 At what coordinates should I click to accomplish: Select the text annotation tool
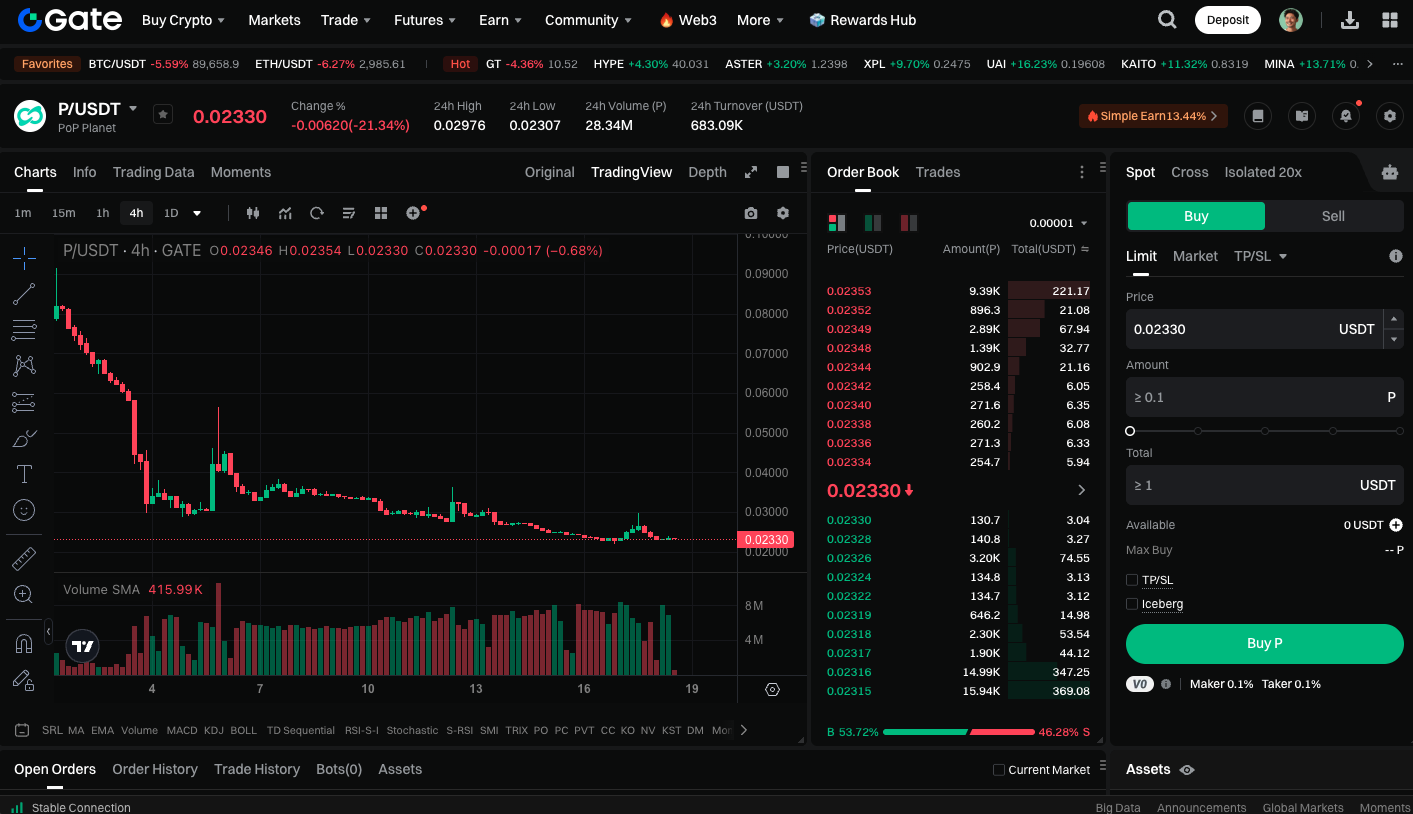24,474
